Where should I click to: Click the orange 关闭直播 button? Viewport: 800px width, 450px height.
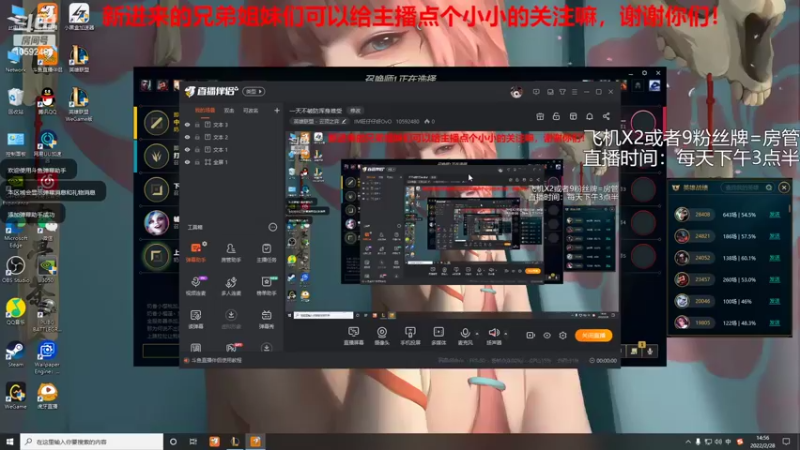(593, 335)
